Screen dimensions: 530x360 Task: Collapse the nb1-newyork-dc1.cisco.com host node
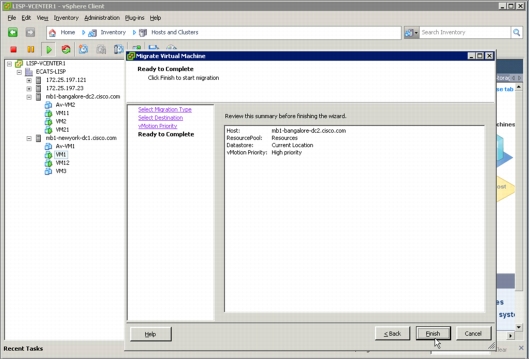coord(29,138)
